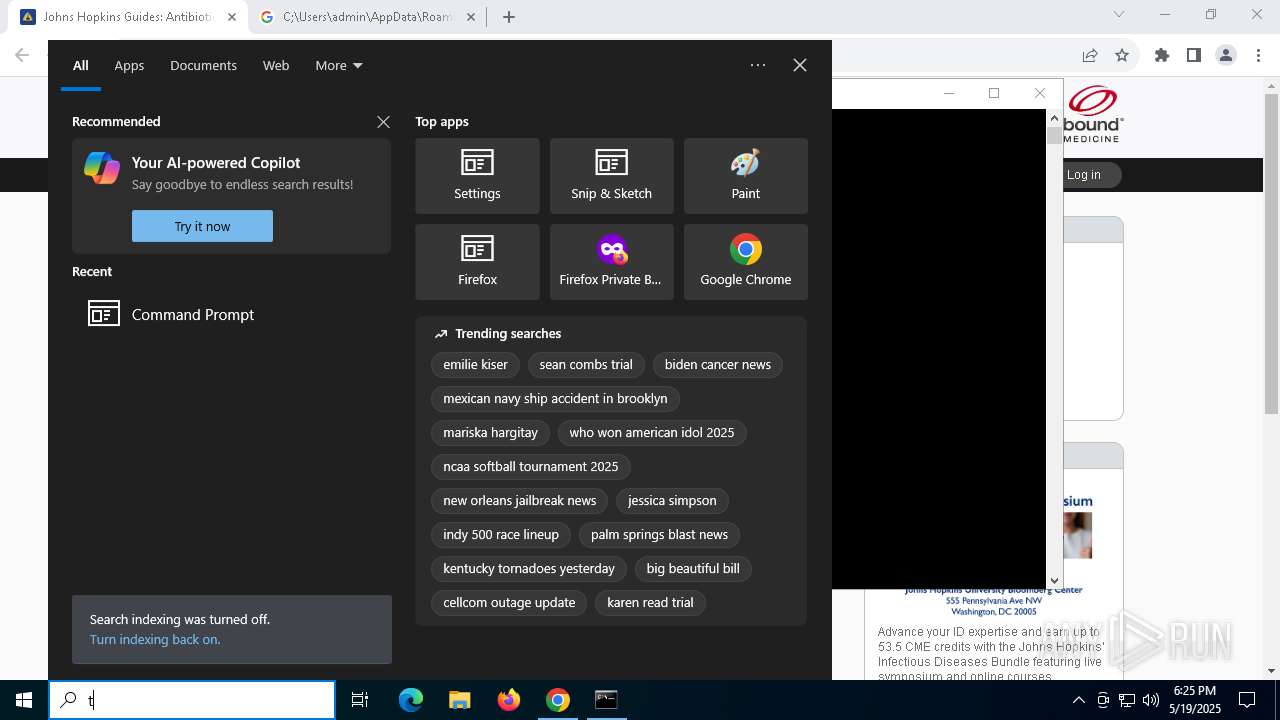
Task: Share this page icon in Chrome
Action: point(1090,56)
